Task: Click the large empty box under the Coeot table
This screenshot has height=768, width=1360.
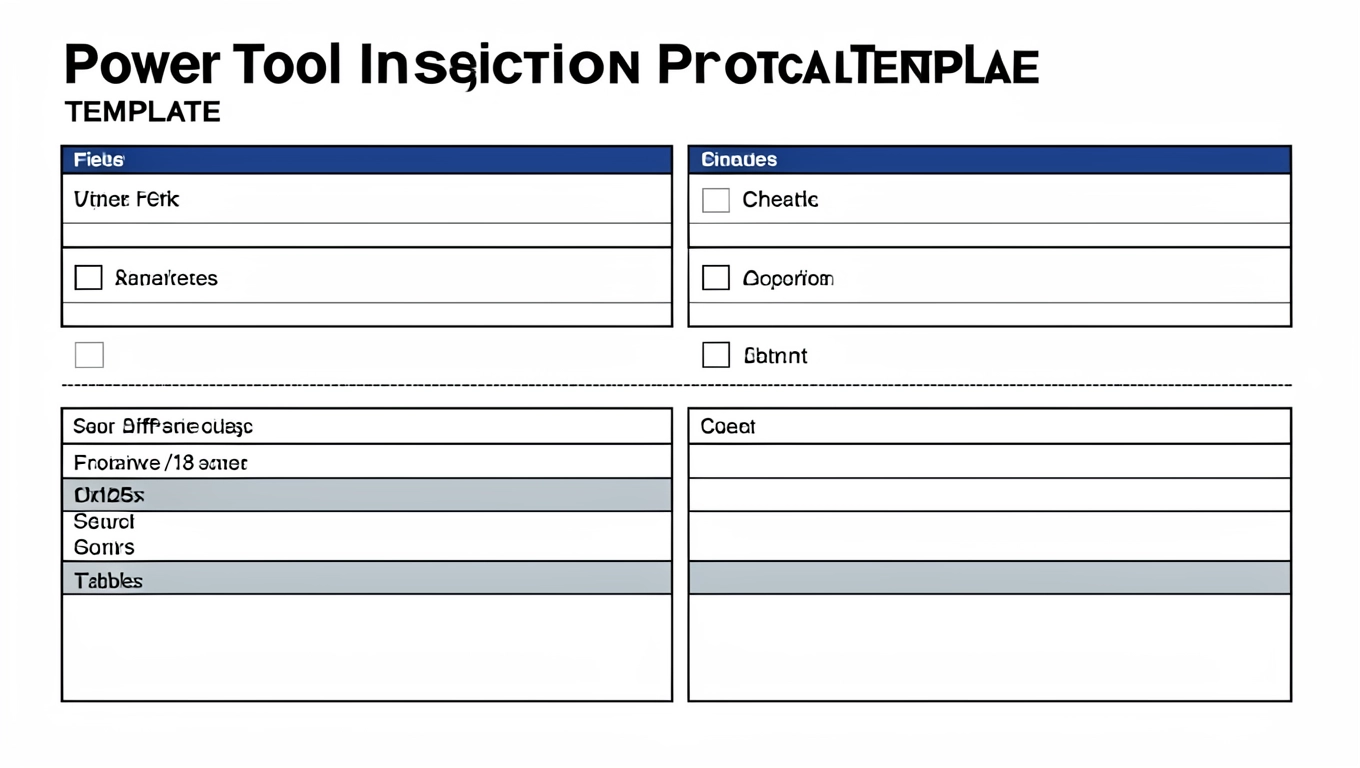Action: coord(989,647)
